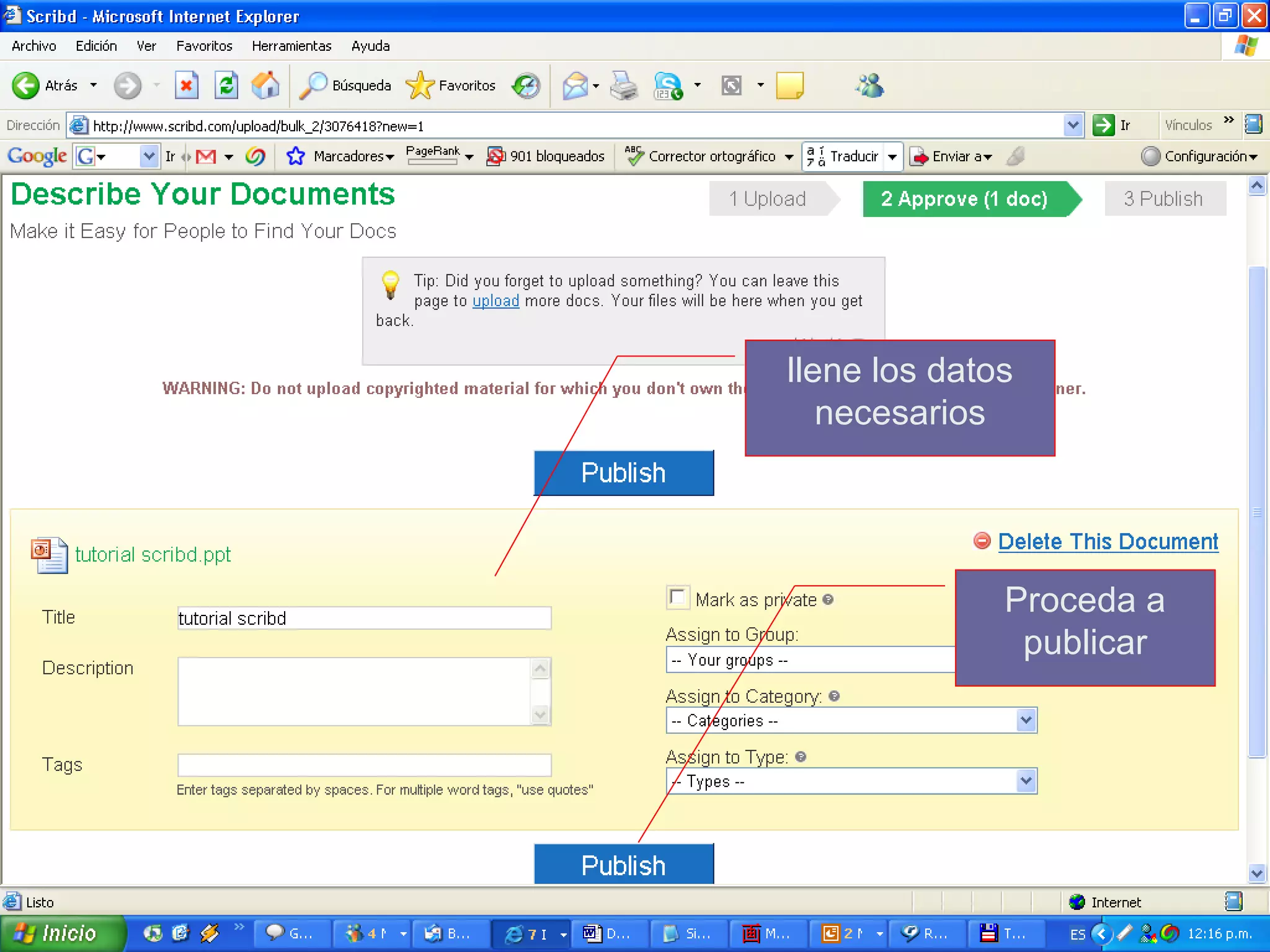
Task: Open the Edición menu
Action: point(96,46)
